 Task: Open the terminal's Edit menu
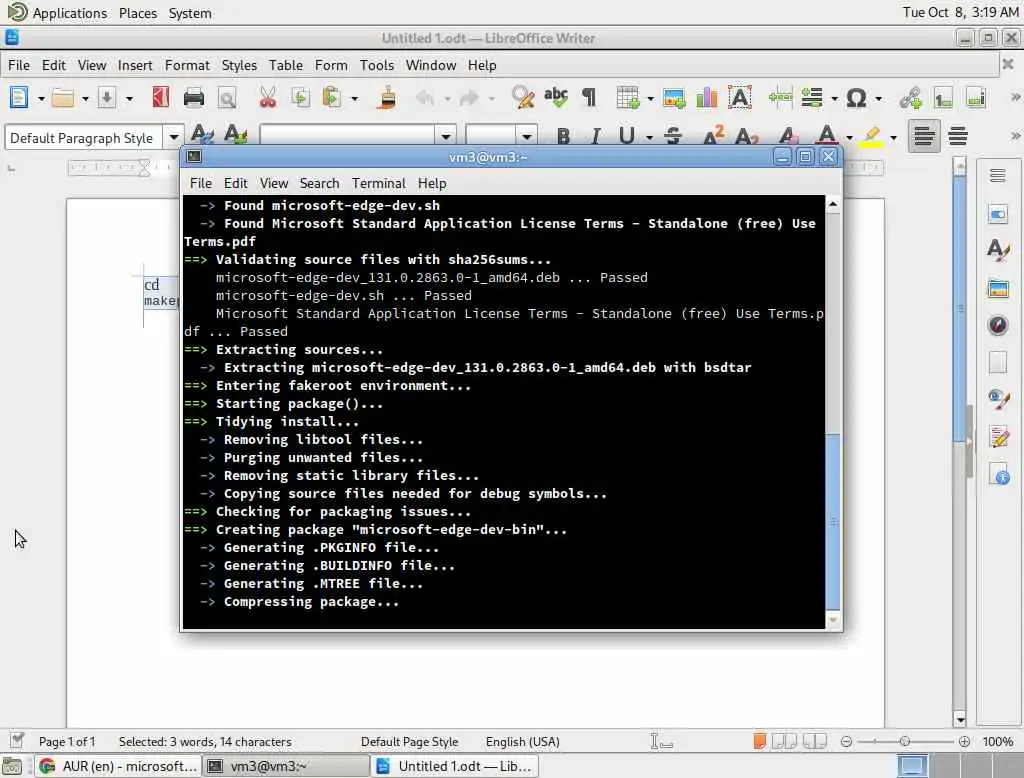235,184
